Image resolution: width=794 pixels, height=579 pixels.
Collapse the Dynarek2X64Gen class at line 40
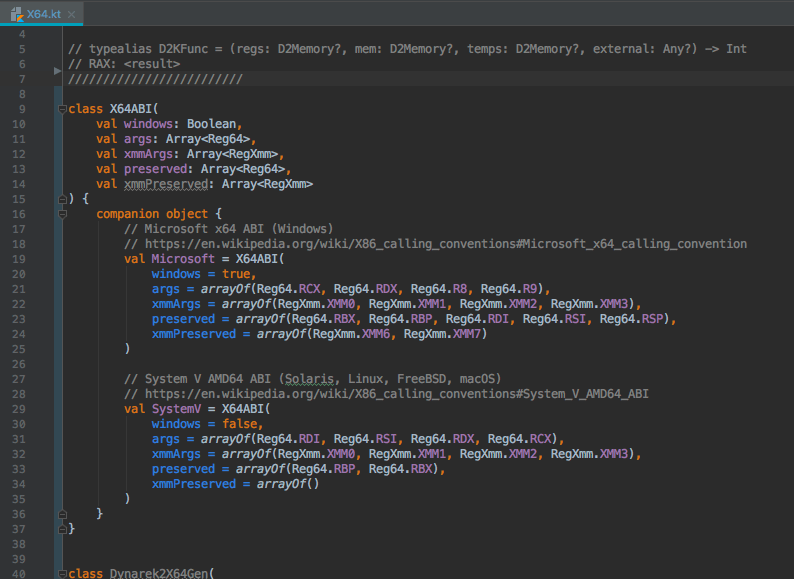(x=62, y=574)
